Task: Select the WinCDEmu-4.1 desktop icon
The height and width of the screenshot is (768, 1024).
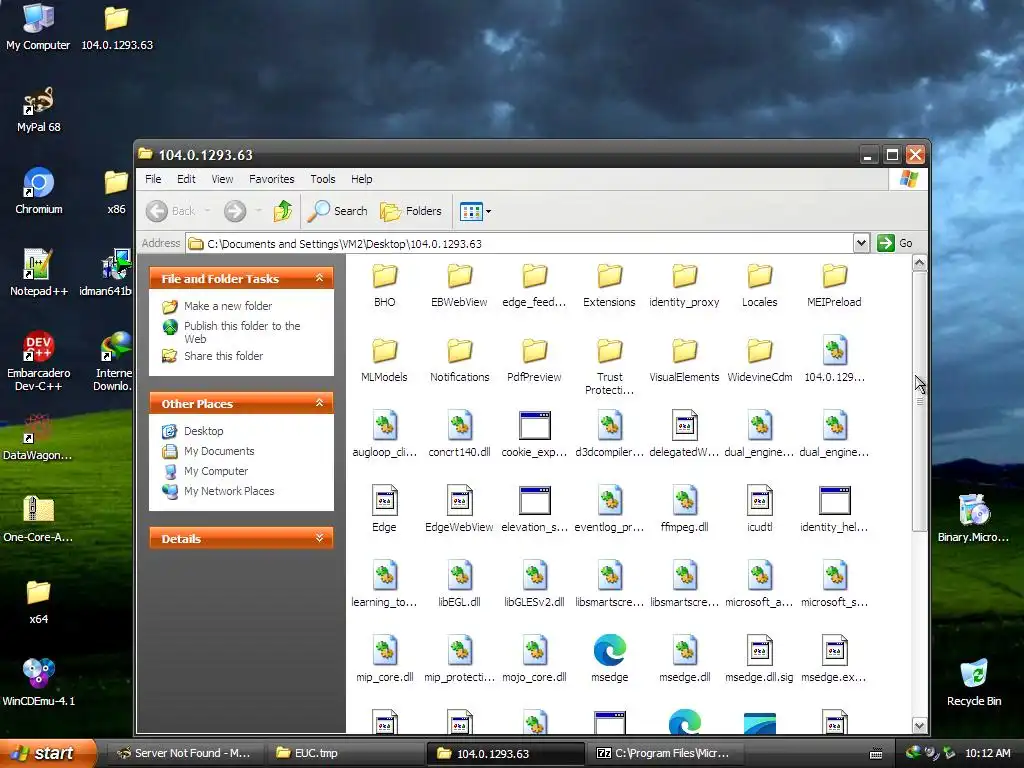Action: coord(39,682)
